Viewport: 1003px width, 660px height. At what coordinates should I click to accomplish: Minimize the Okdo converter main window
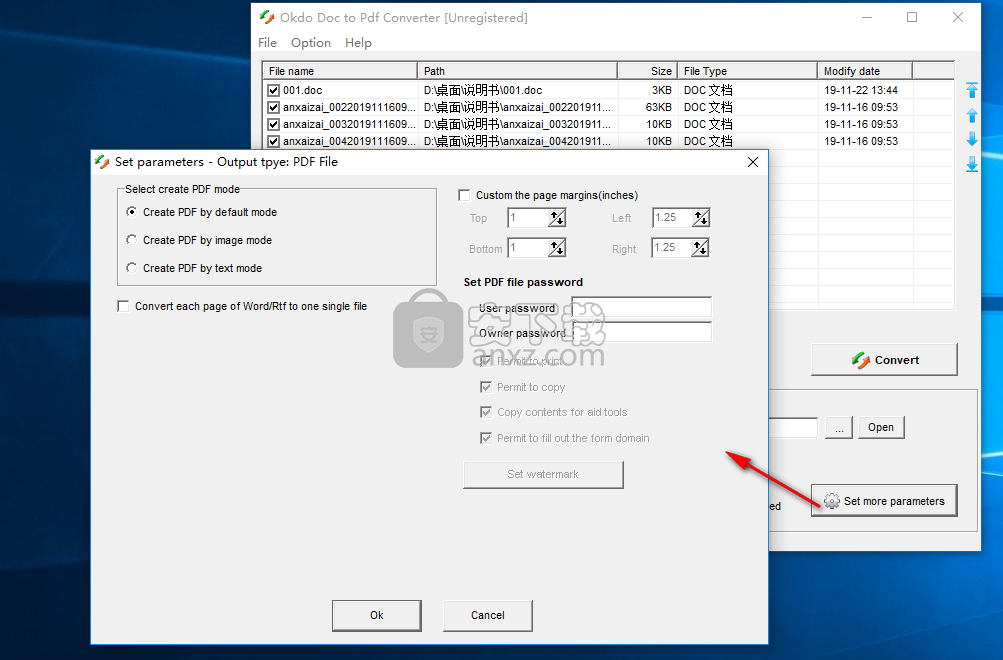click(867, 17)
